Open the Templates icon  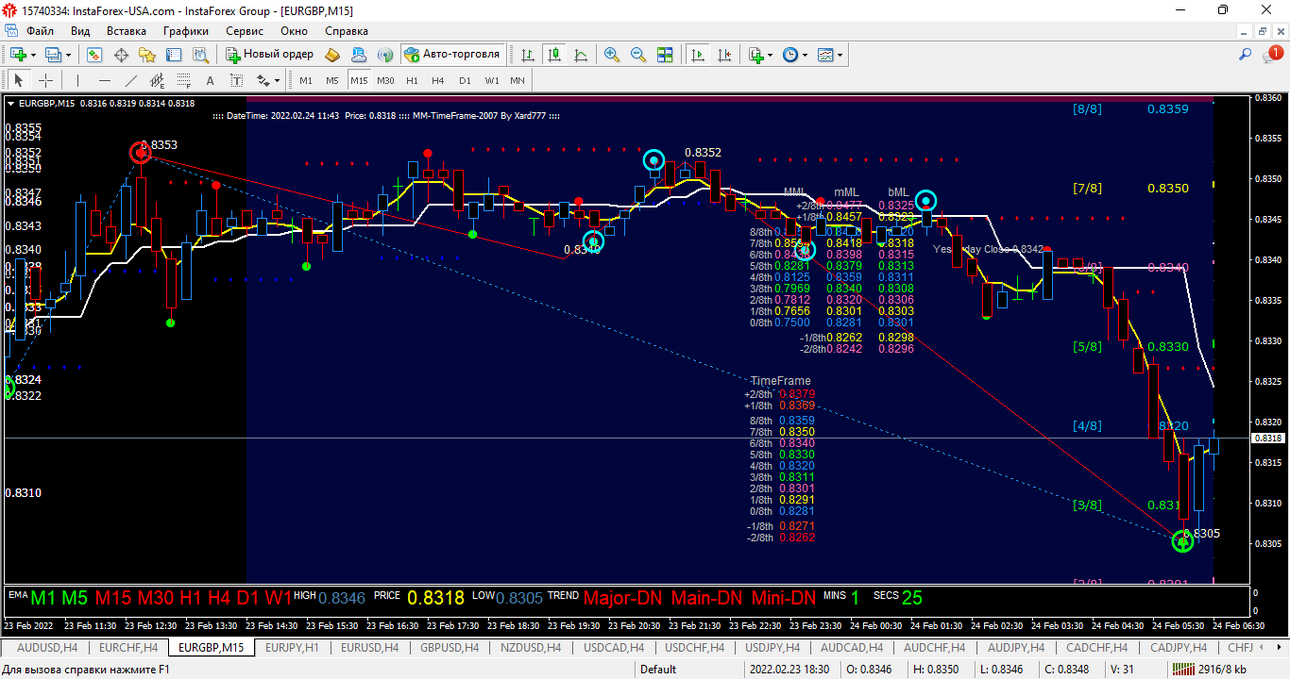coord(825,54)
